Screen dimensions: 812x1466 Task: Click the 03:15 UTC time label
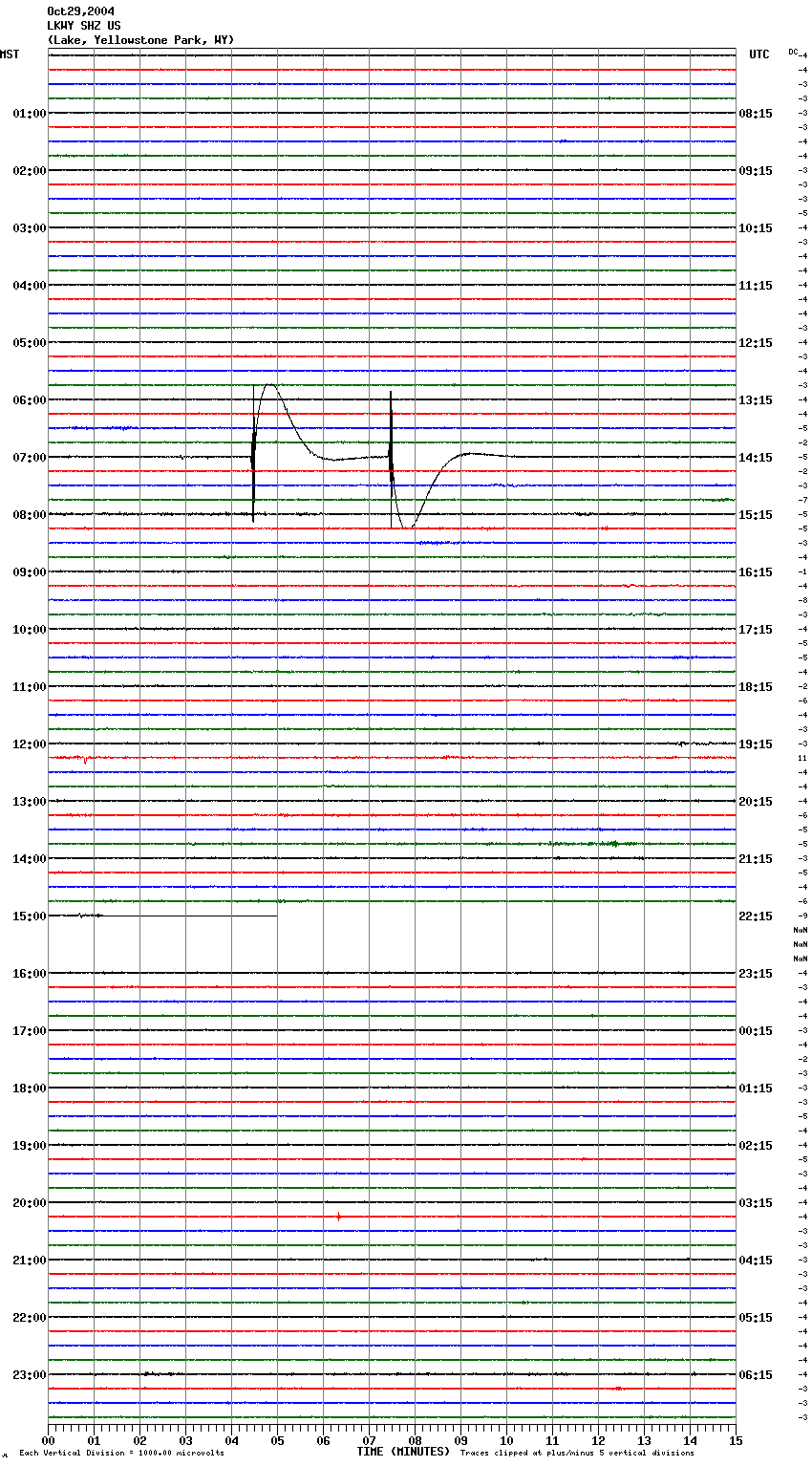click(756, 1203)
